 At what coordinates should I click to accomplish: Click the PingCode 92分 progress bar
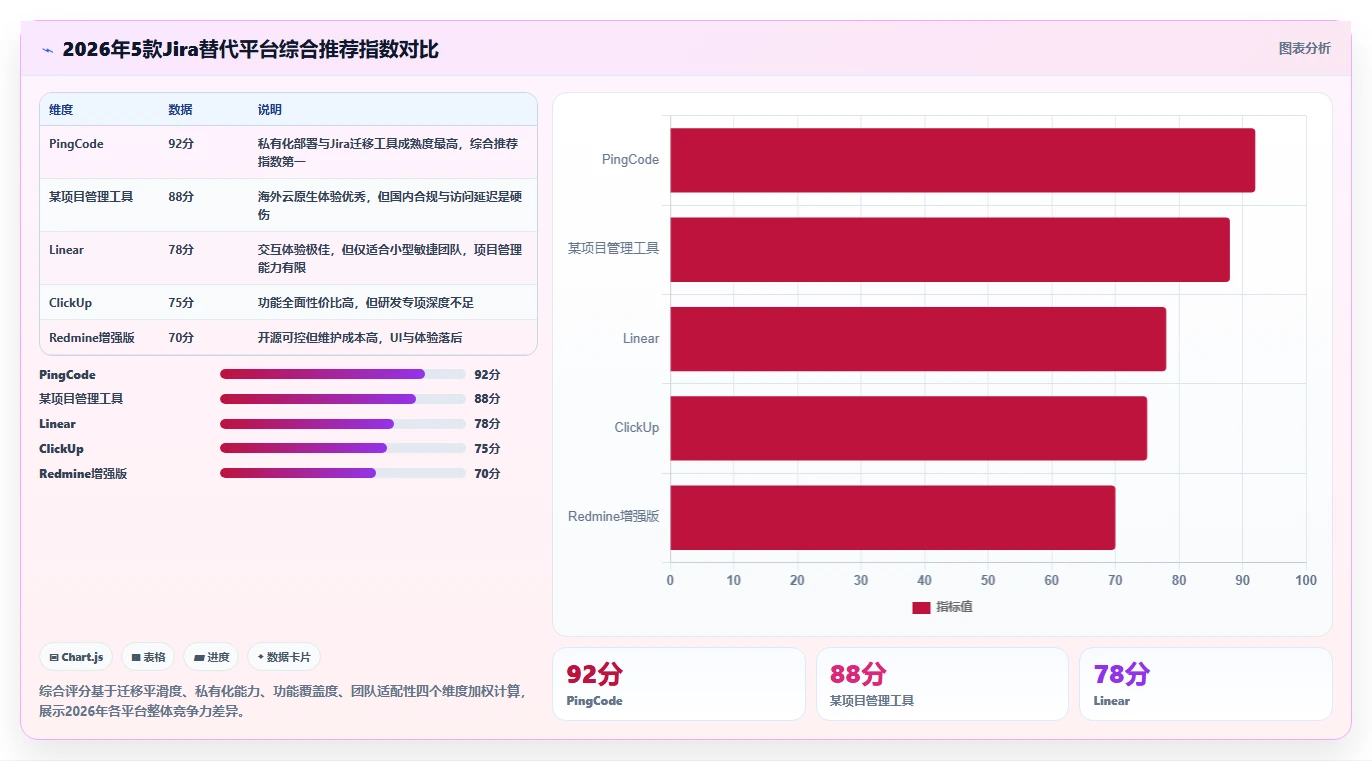tap(343, 374)
